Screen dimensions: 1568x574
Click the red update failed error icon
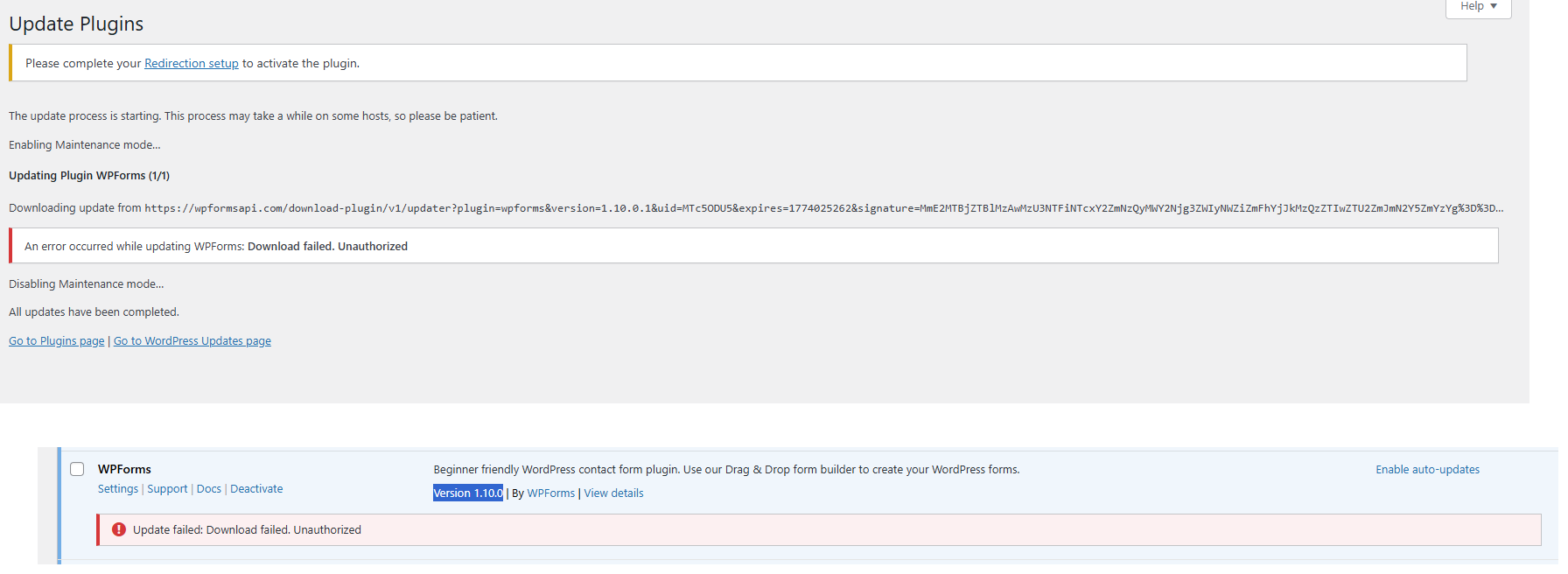(119, 530)
